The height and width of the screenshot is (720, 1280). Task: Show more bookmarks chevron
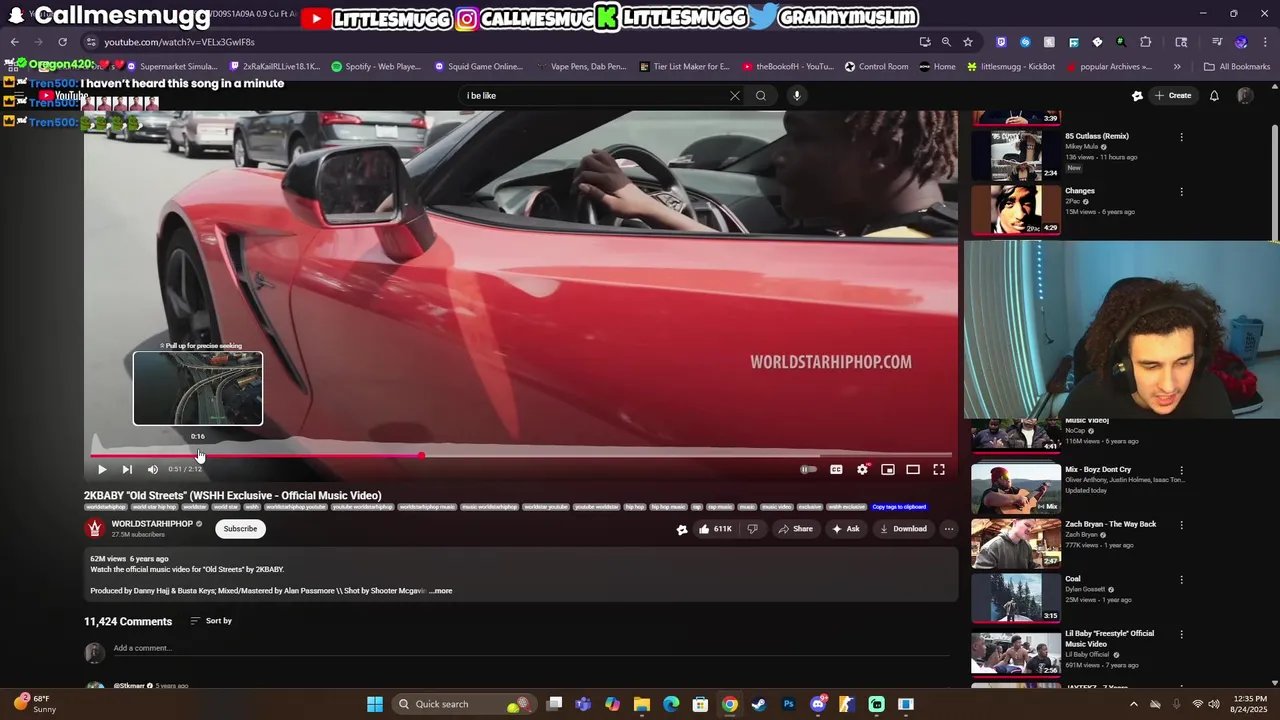(1177, 67)
